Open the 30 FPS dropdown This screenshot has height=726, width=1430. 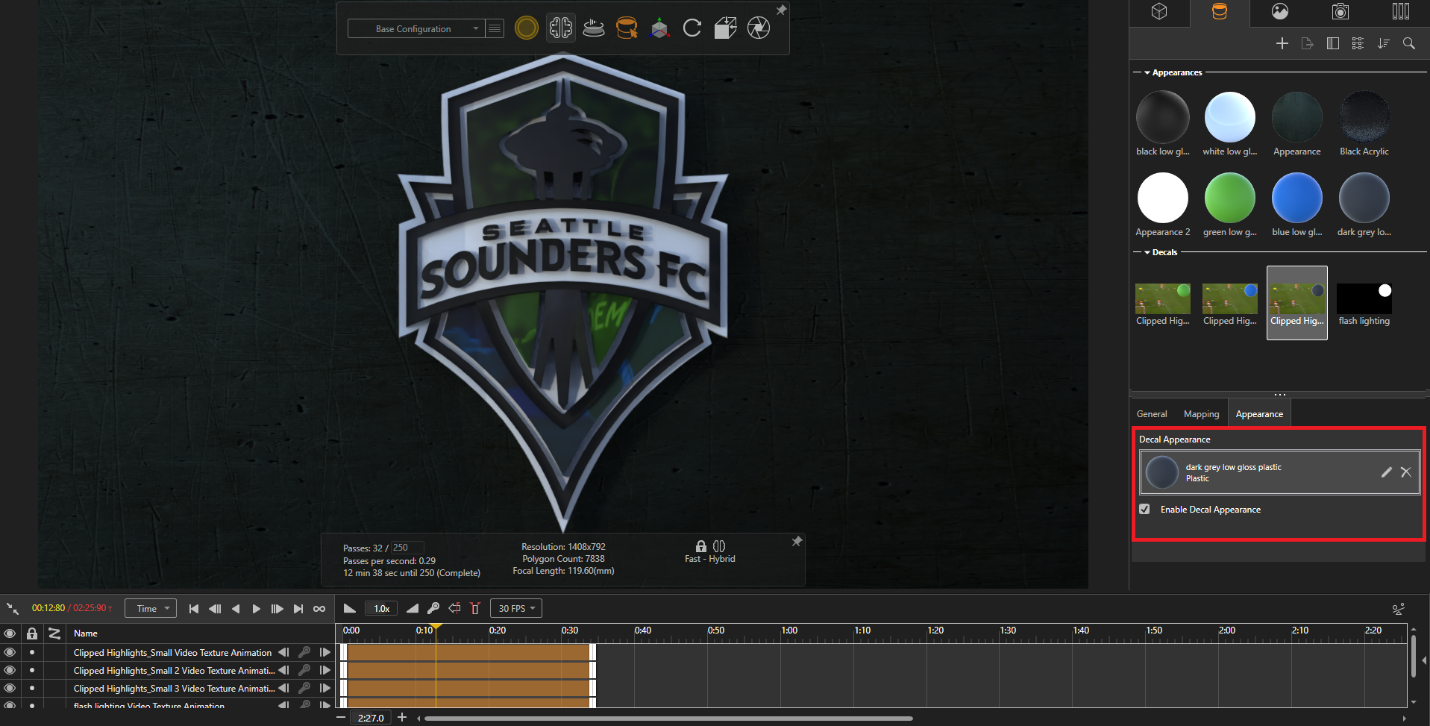point(516,608)
